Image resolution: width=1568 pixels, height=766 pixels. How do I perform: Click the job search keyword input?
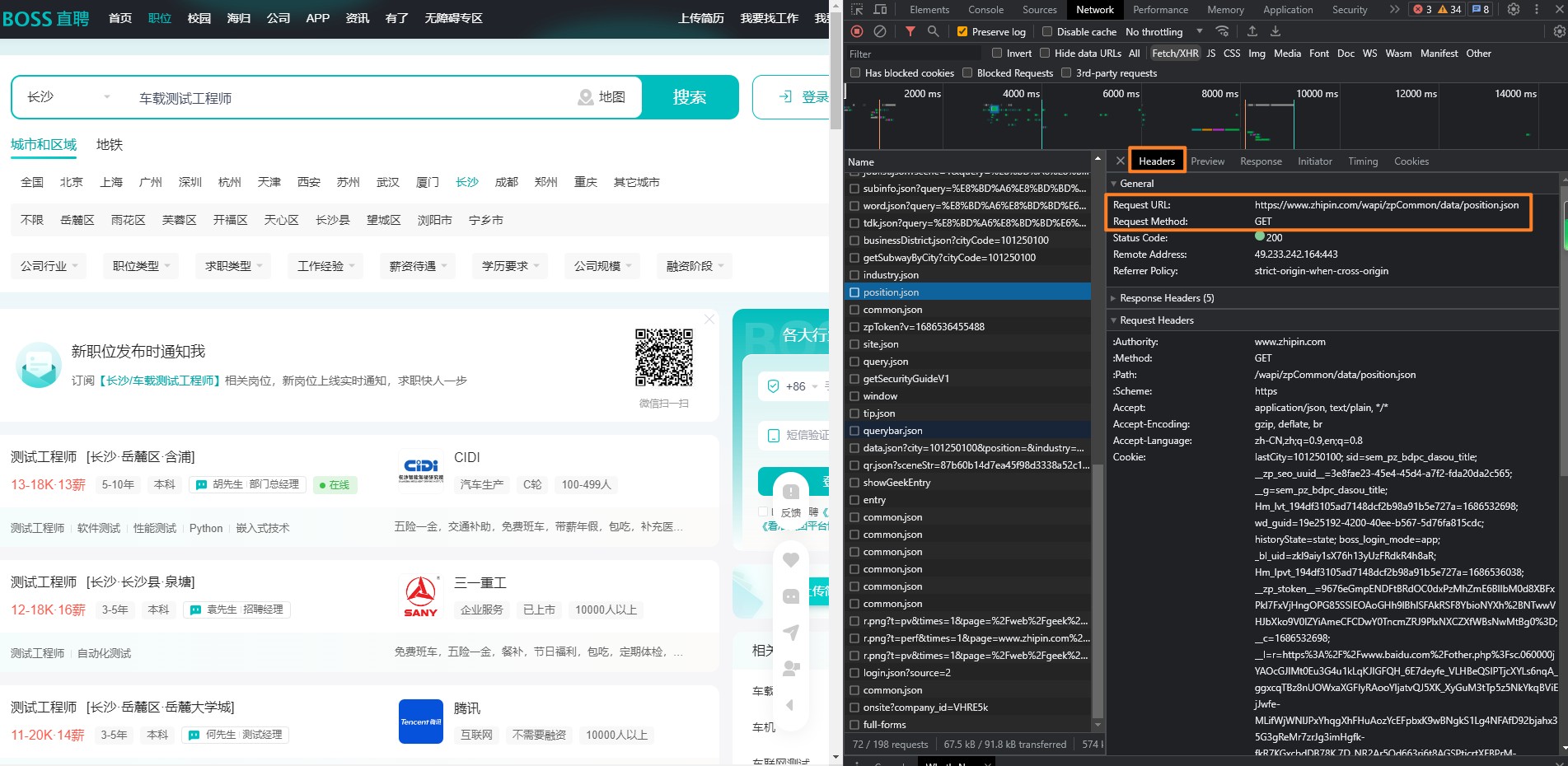click(350, 97)
